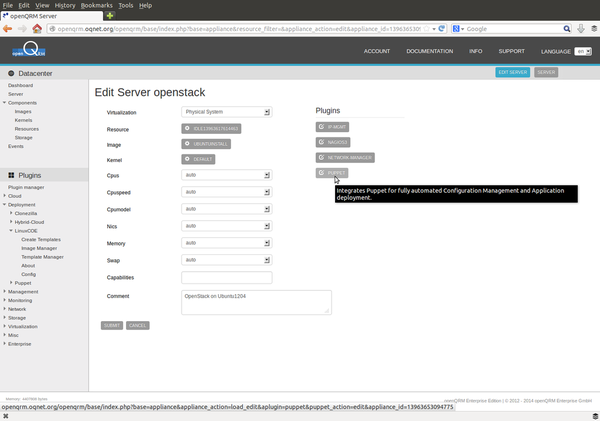Viewport: 600px width, 421px height.
Task: Open the Bookmarks menu
Action: pos(96,5)
